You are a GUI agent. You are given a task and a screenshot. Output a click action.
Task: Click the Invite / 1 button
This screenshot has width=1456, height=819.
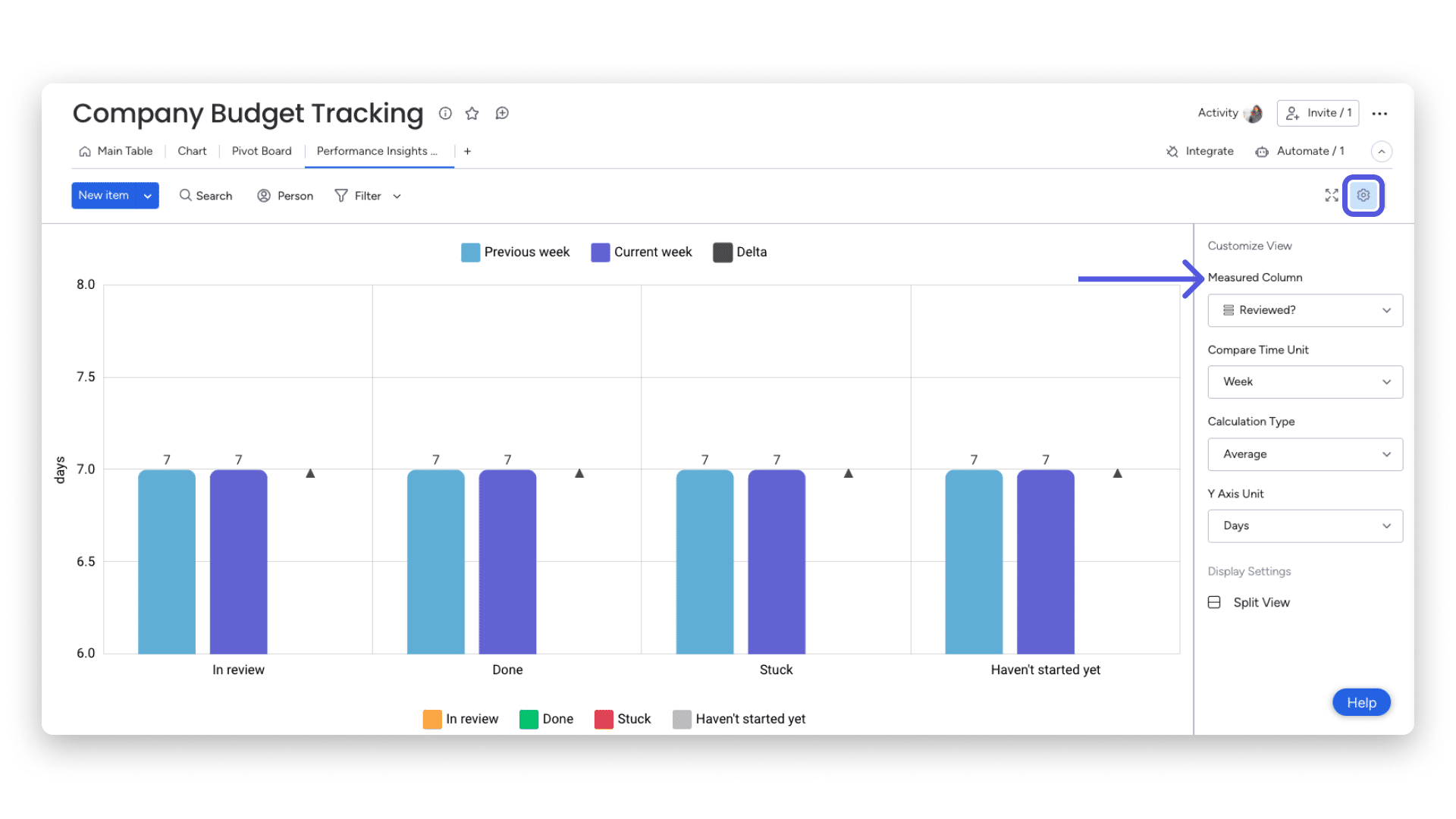[1318, 113]
